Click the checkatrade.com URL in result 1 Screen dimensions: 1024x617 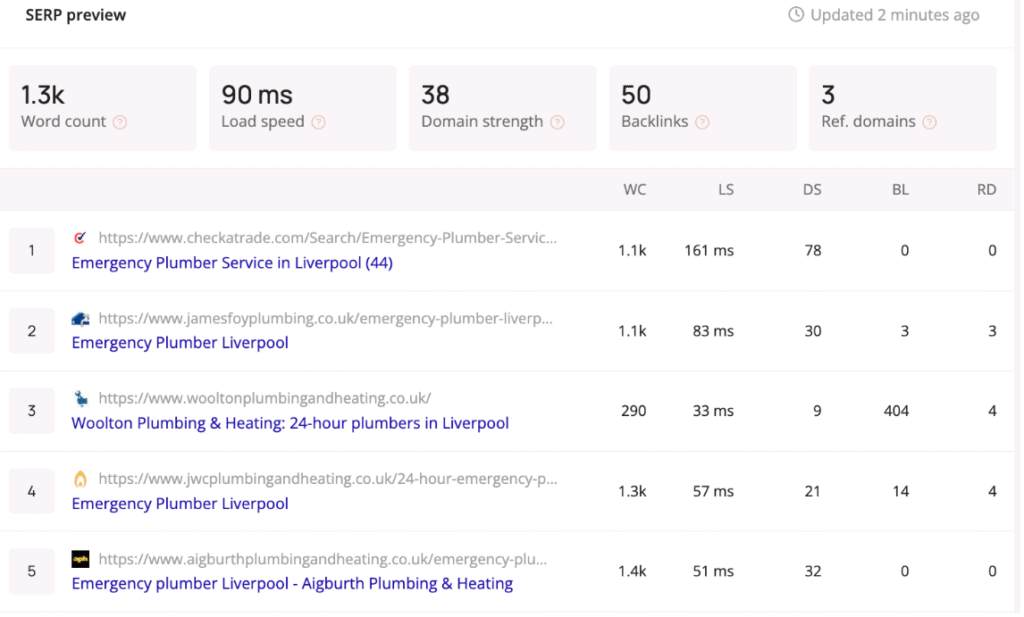click(x=327, y=238)
